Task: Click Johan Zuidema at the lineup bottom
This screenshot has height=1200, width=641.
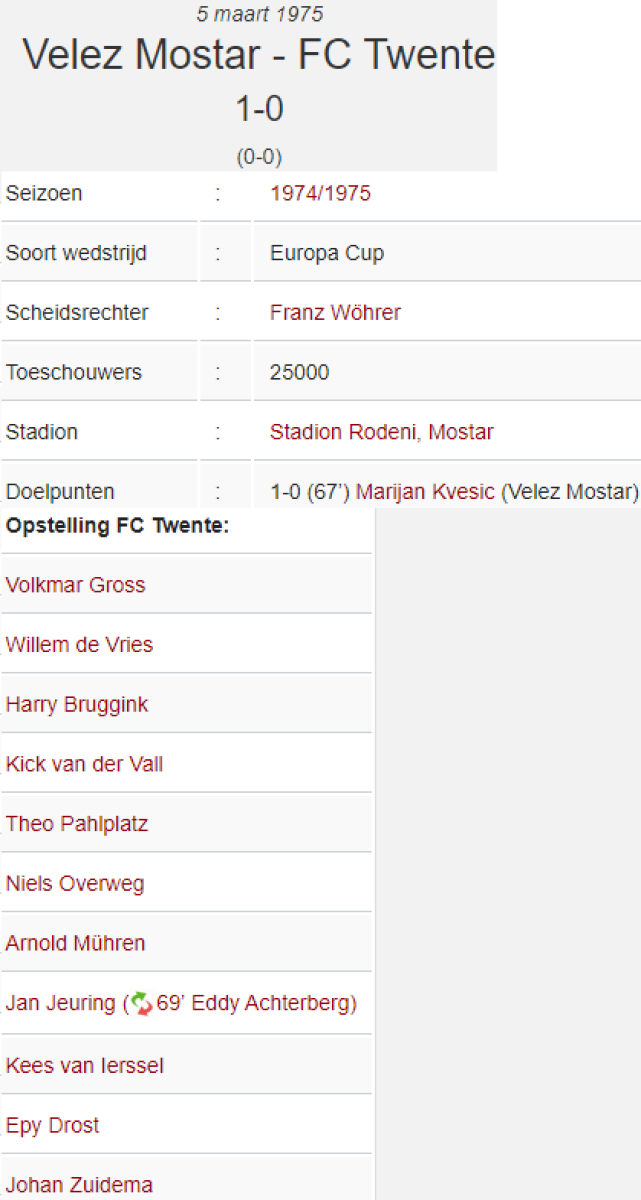Action: pyautogui.click(x=79, y=1186)
